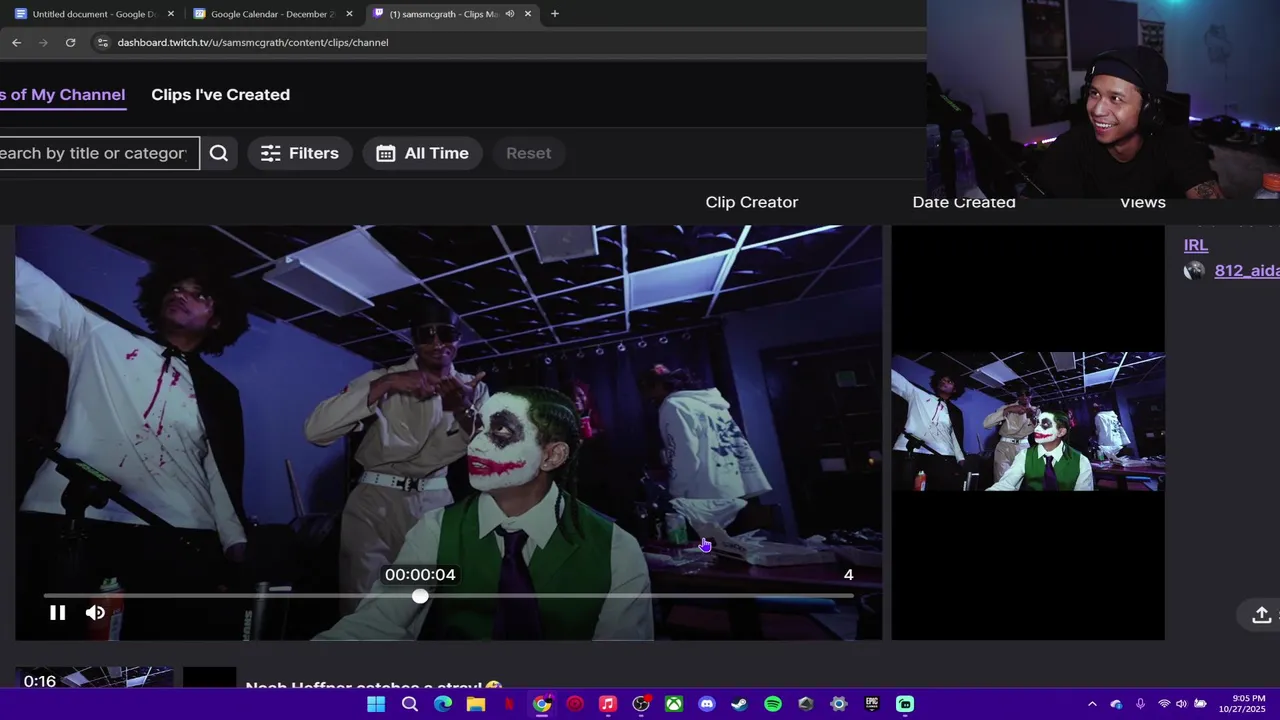
Task: Open File Explorer from the taskbar
Action: (475, 704)
